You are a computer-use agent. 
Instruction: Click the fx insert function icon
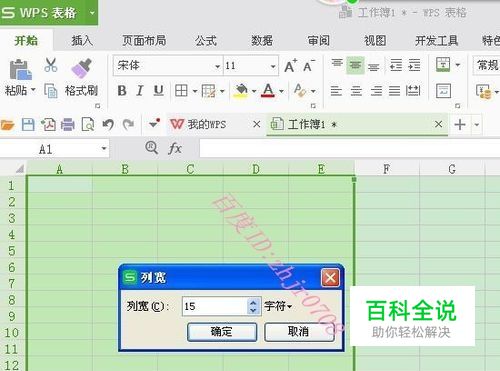point(175,148)
